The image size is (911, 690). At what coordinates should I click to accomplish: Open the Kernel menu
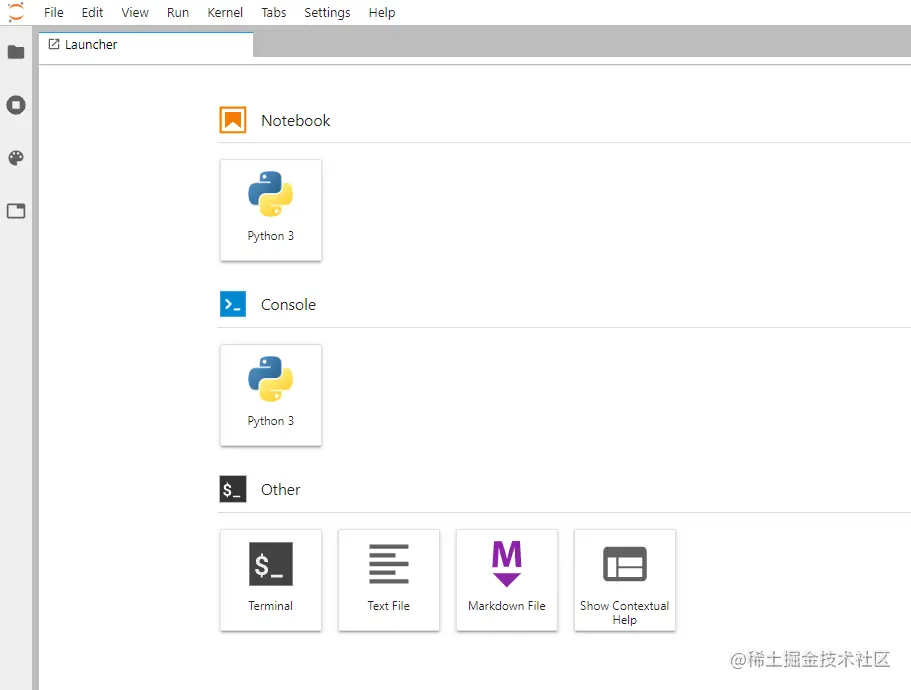(x=225, y=12)
